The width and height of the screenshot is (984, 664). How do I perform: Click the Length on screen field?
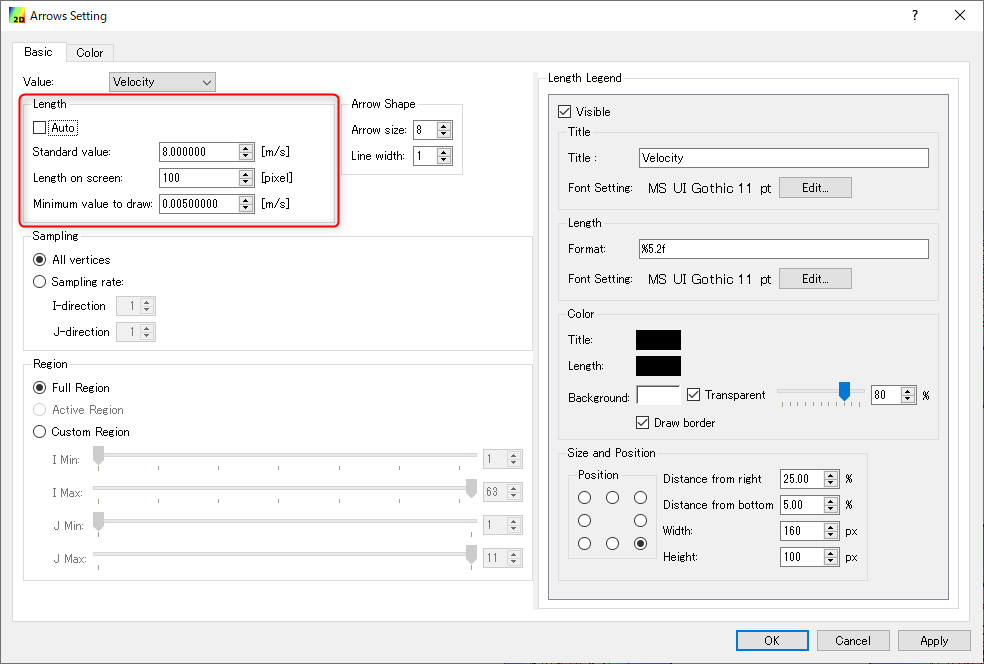(x=199, y=178)
